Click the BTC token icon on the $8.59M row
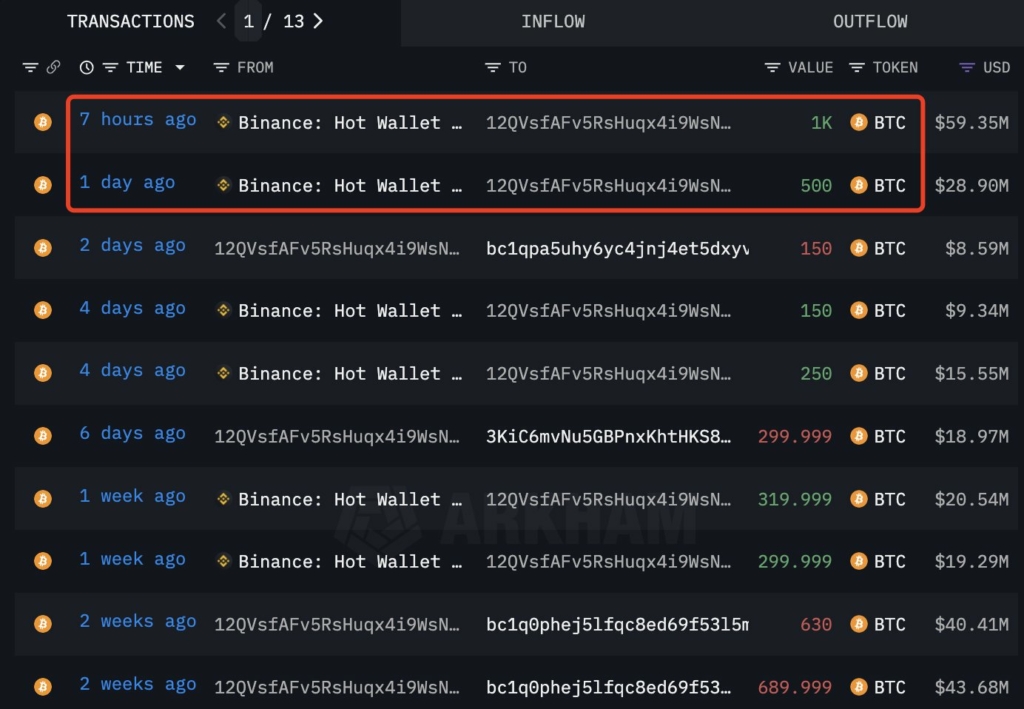This screenshot has height=709, width=1024. [859, 248]
